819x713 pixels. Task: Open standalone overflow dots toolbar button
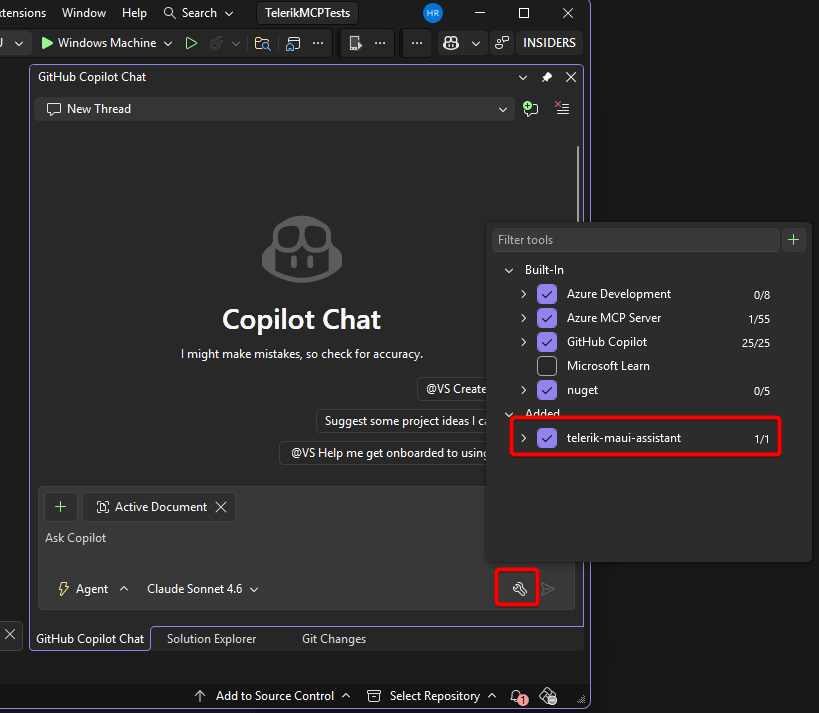tap(417, 43)
